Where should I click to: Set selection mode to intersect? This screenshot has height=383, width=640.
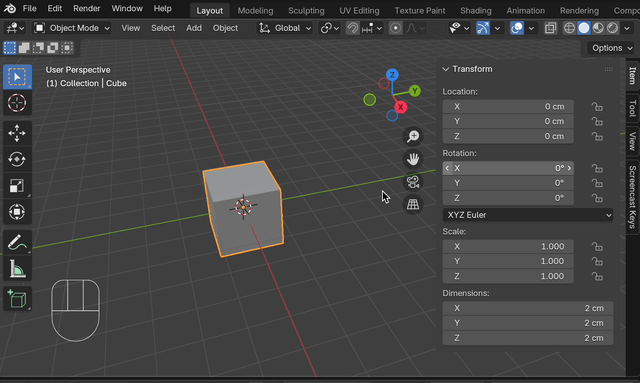(x=67, y=48)
